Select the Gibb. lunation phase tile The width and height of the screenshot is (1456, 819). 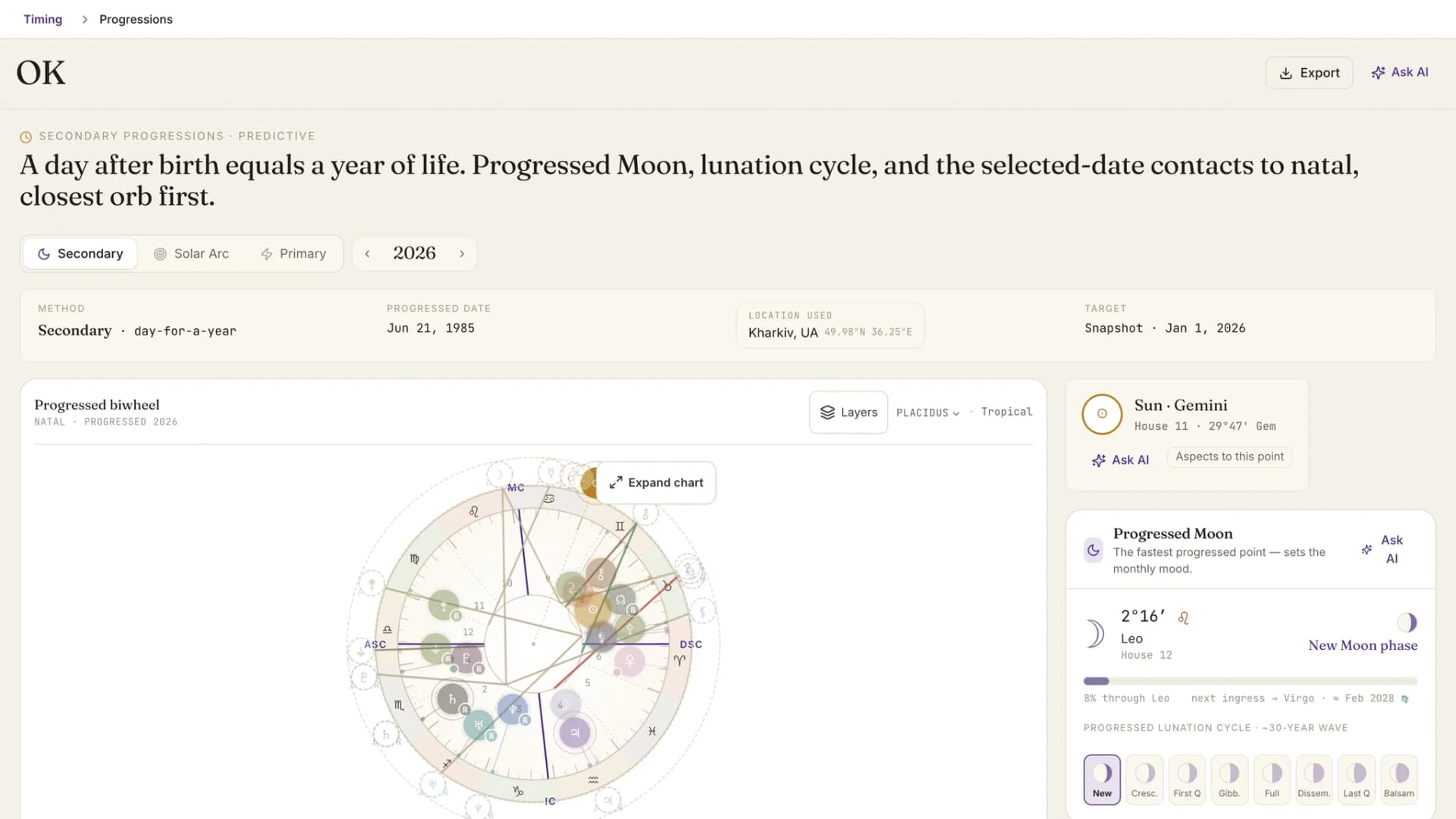[1229, 780]
